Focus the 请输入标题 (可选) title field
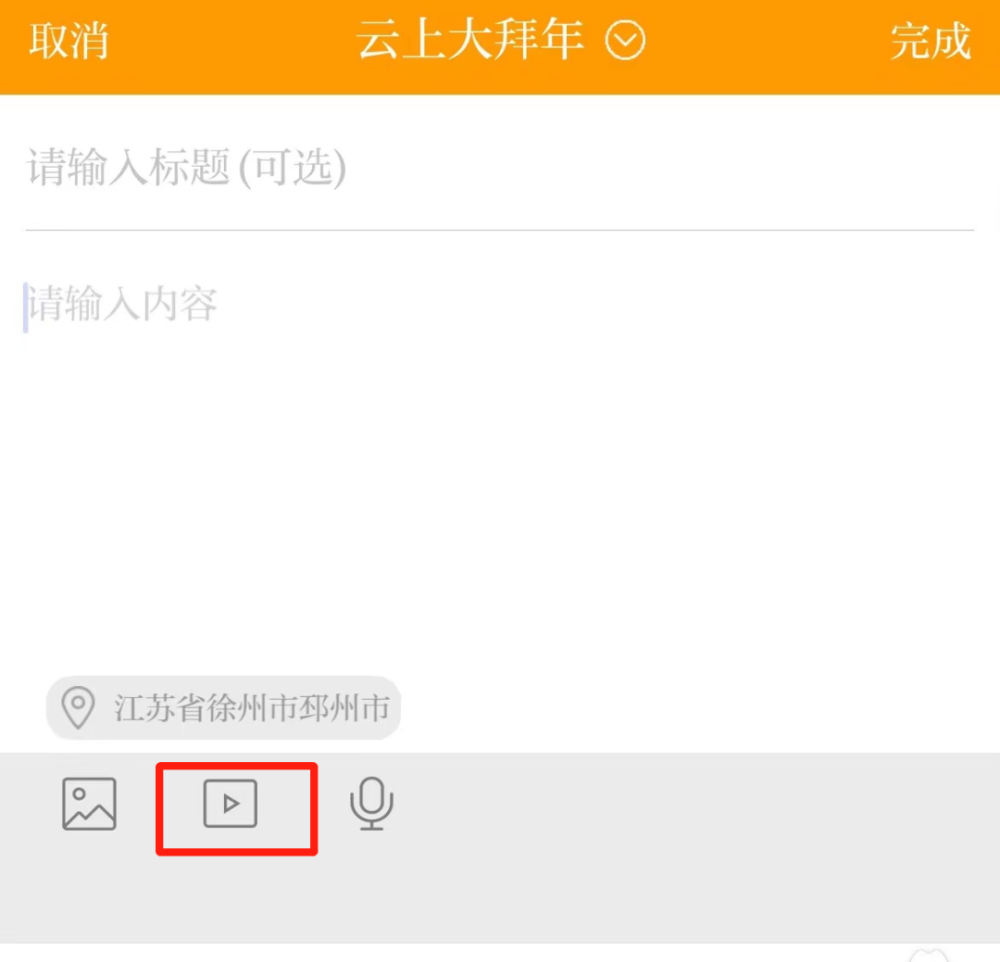 point(500,168)
